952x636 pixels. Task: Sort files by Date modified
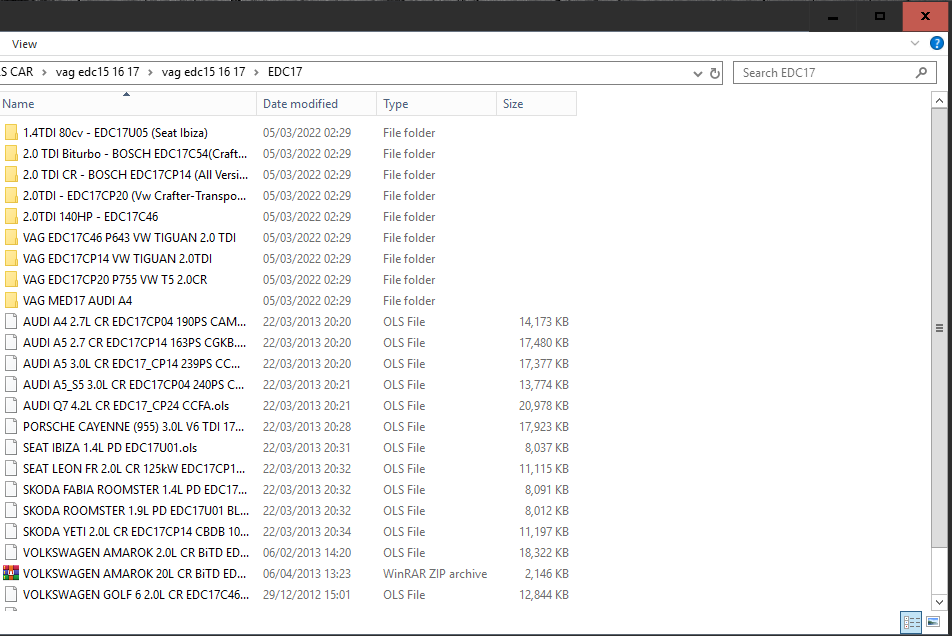301,103
